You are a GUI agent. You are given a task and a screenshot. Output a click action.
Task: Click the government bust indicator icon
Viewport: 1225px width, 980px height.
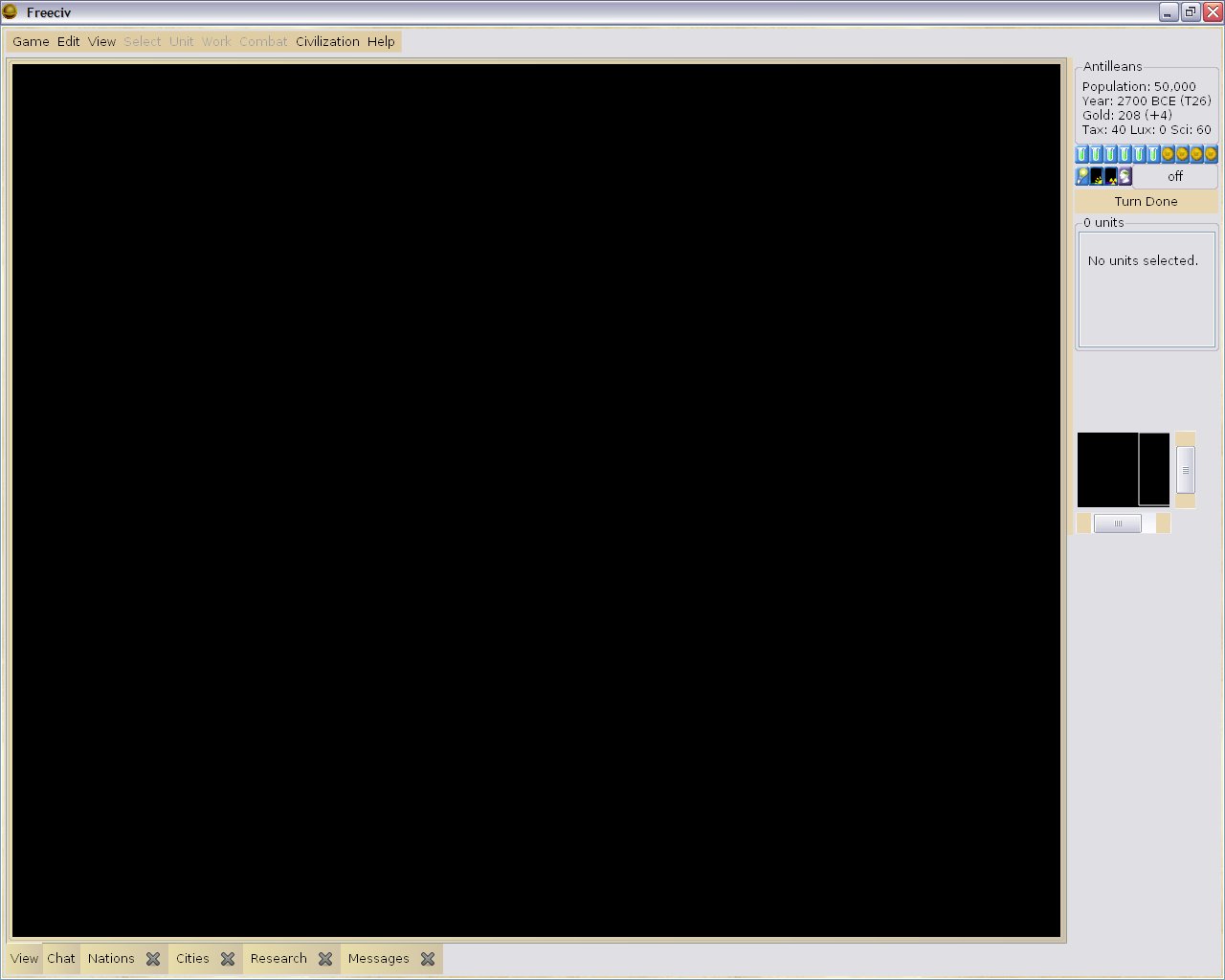1125,176
